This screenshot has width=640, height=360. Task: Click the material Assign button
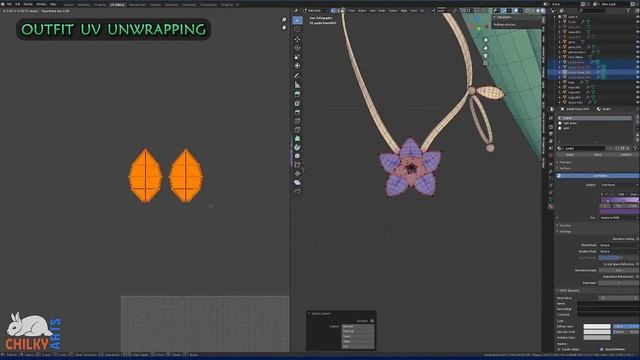tap(570, 155)
